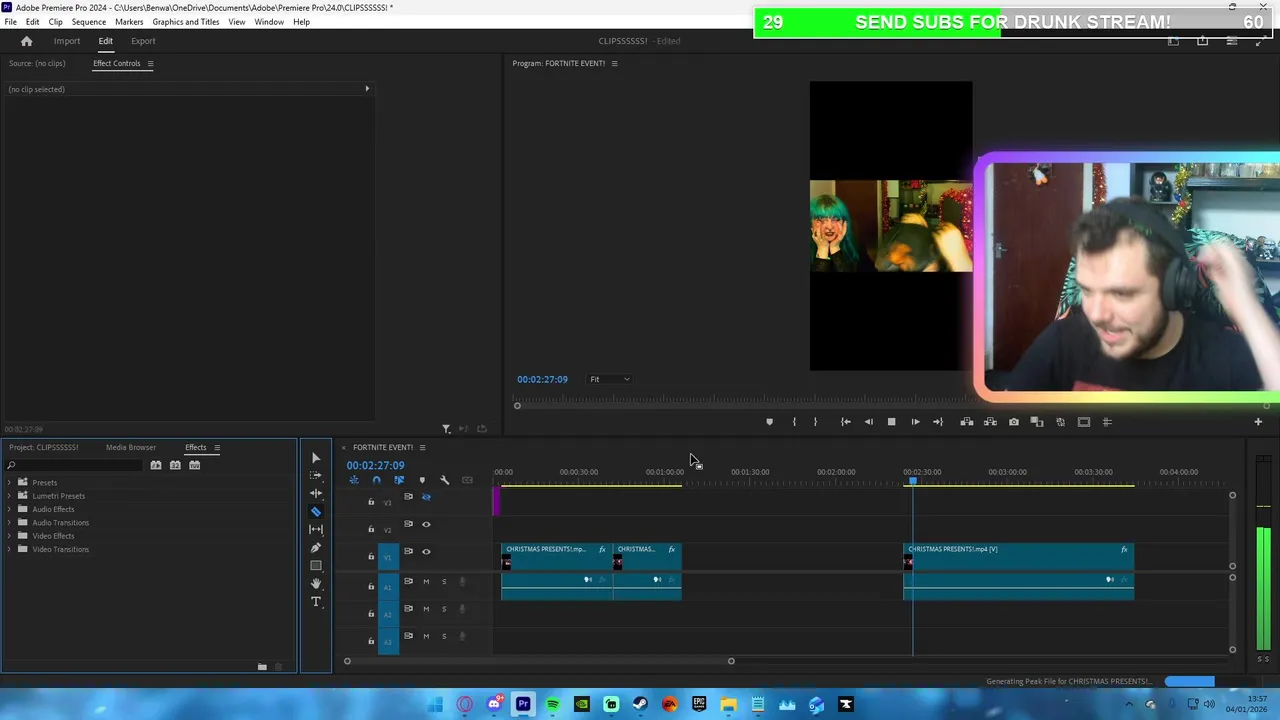
Task: Expand the Presets folder
Action: tap(10, 483)
